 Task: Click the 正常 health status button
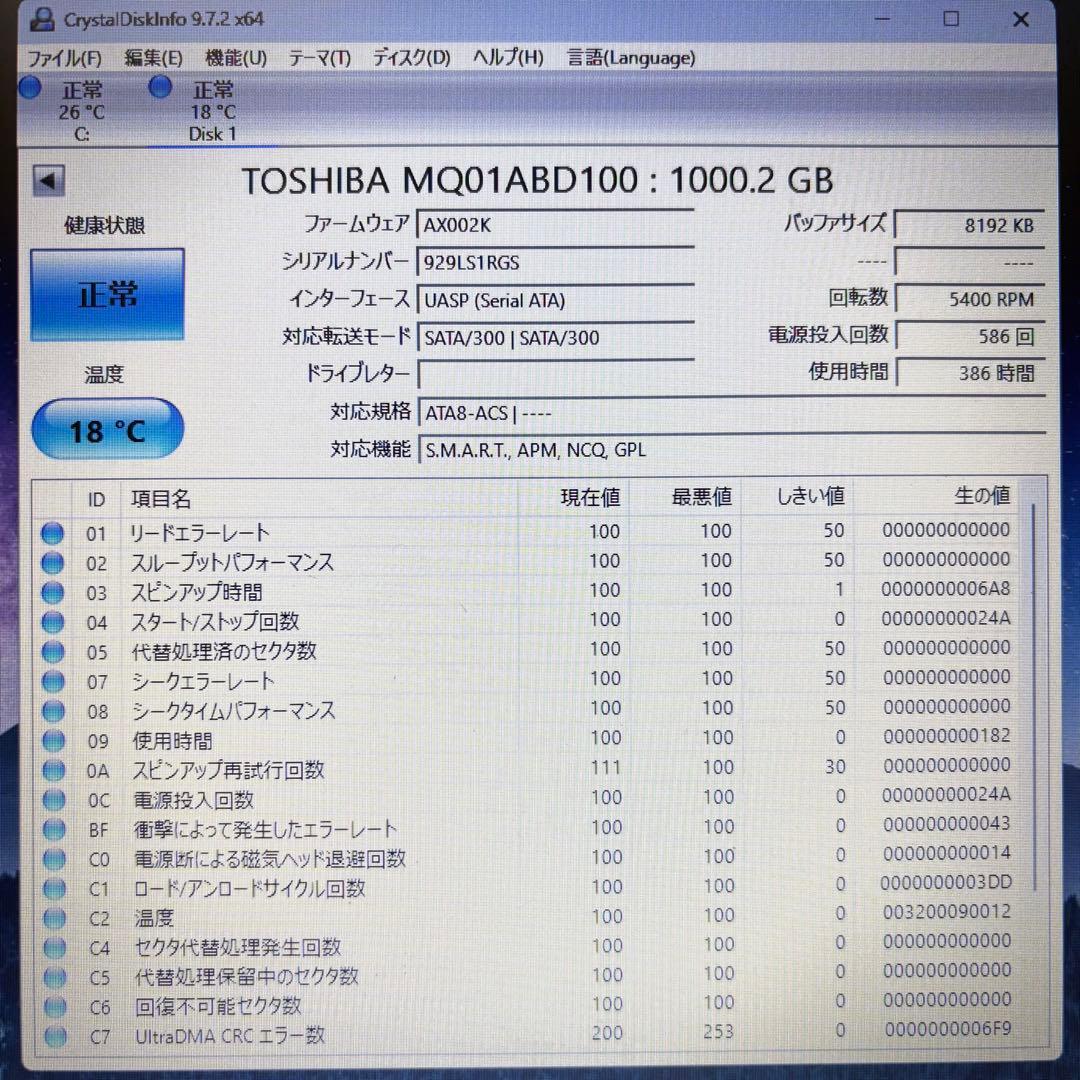pyautogui.click(x=107, y=295)
